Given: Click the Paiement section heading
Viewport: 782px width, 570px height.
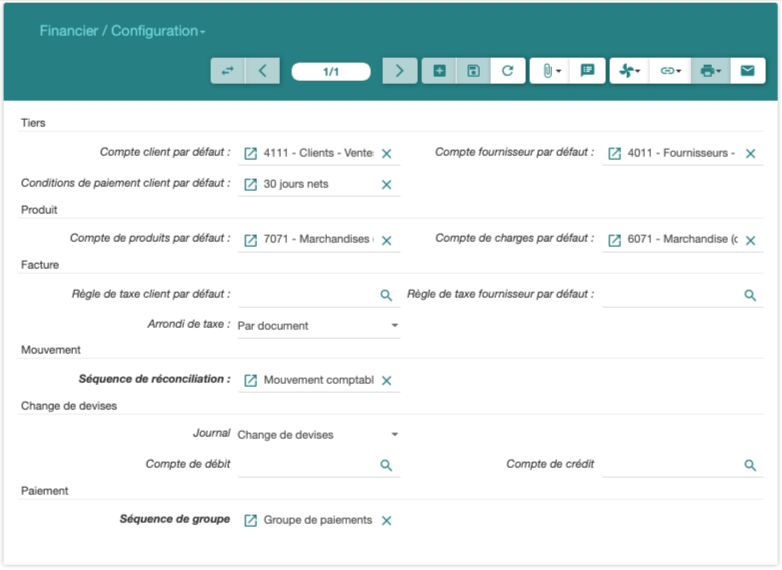Looking at the screenshot, I should pyautogui.click(x=44, y=491).
